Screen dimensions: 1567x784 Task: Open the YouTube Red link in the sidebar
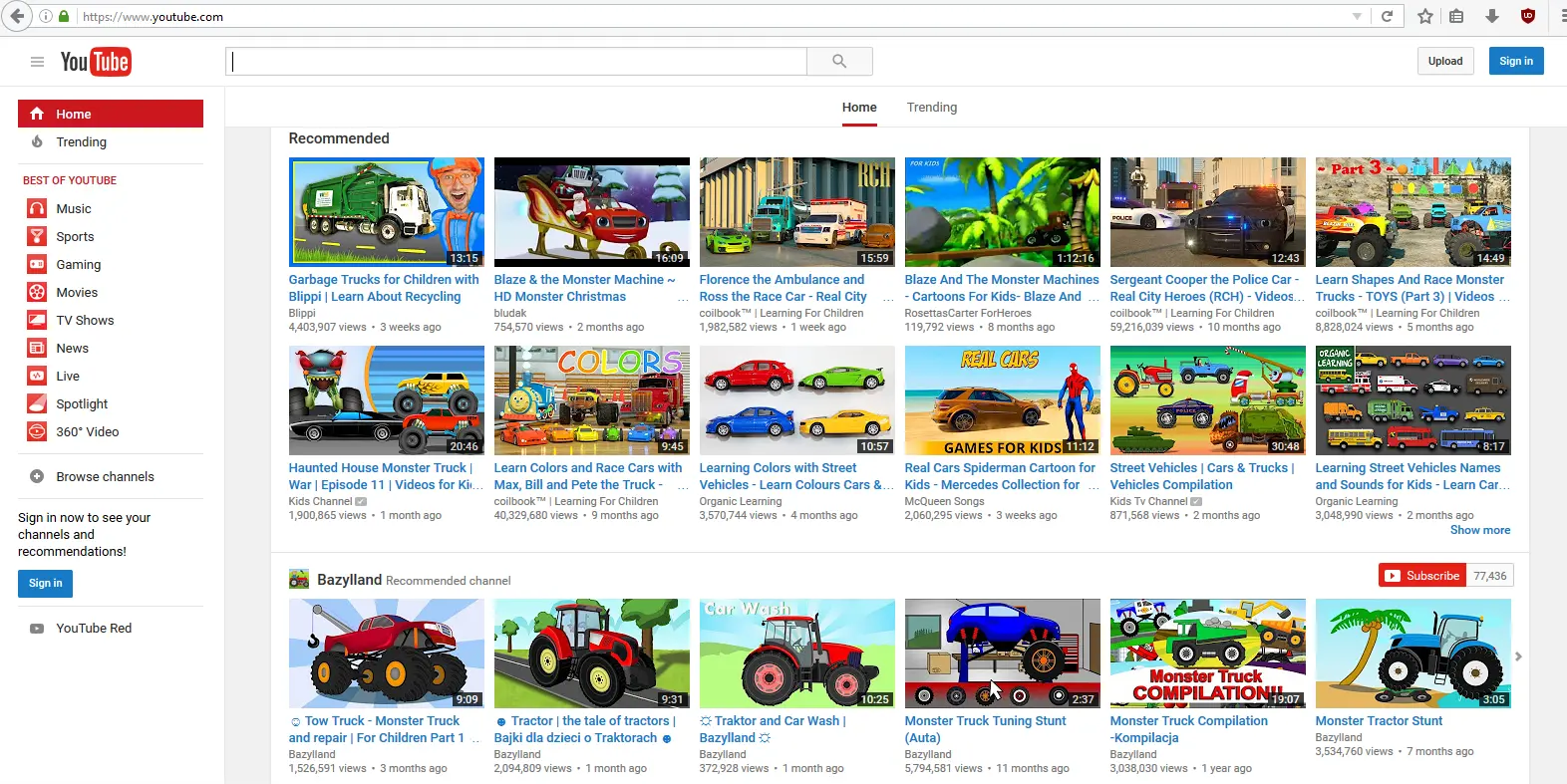[x=94, y=629]
